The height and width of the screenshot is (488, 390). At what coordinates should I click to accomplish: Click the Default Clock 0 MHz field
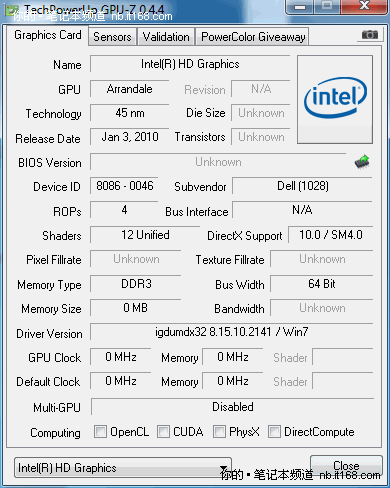coord(121,381)
